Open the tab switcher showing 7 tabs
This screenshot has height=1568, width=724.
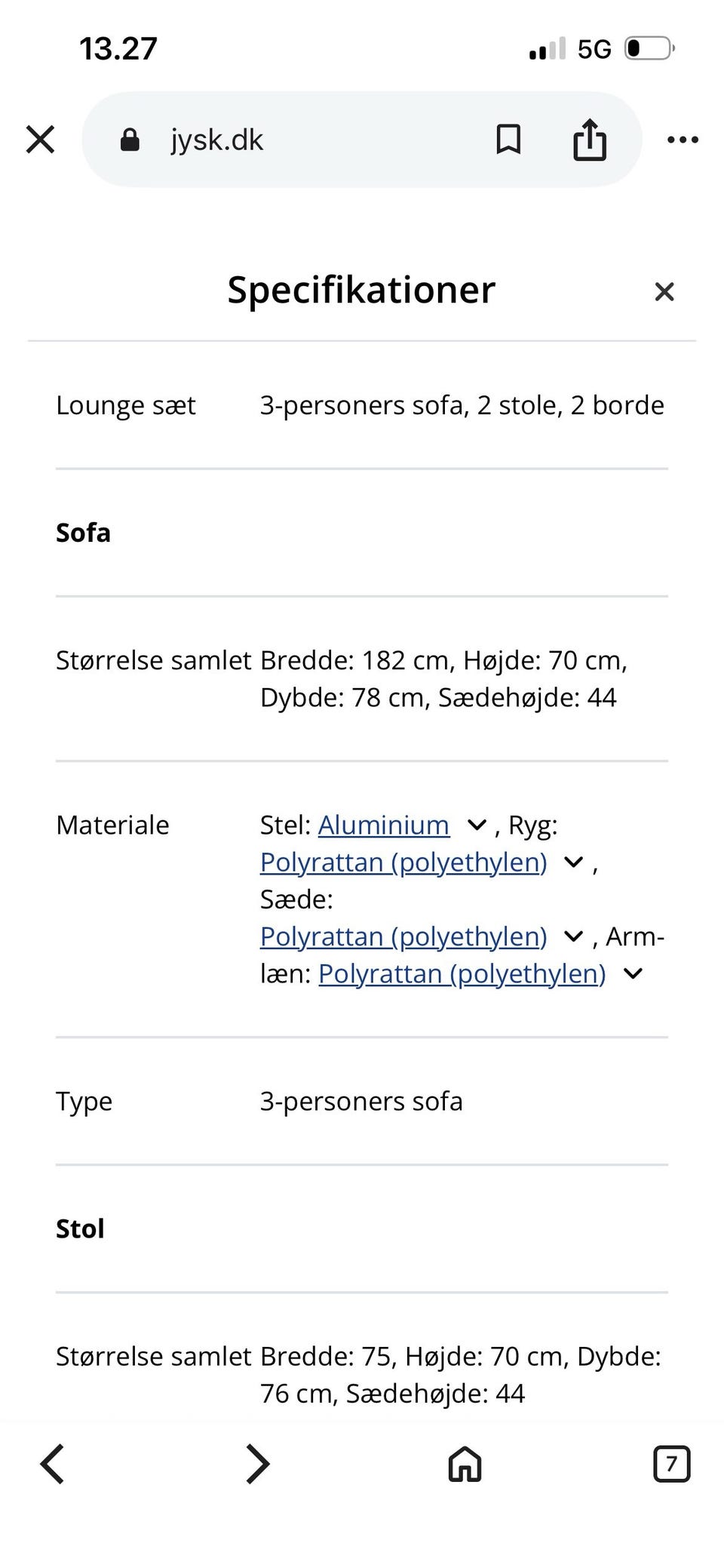click(x=672, y=1464)
